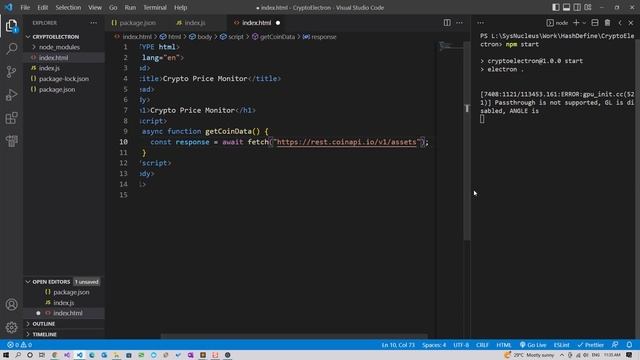This screenshot has height=360, width=640.
Task: Open the Explorer view in activity bar
Action: pos(11,26)
